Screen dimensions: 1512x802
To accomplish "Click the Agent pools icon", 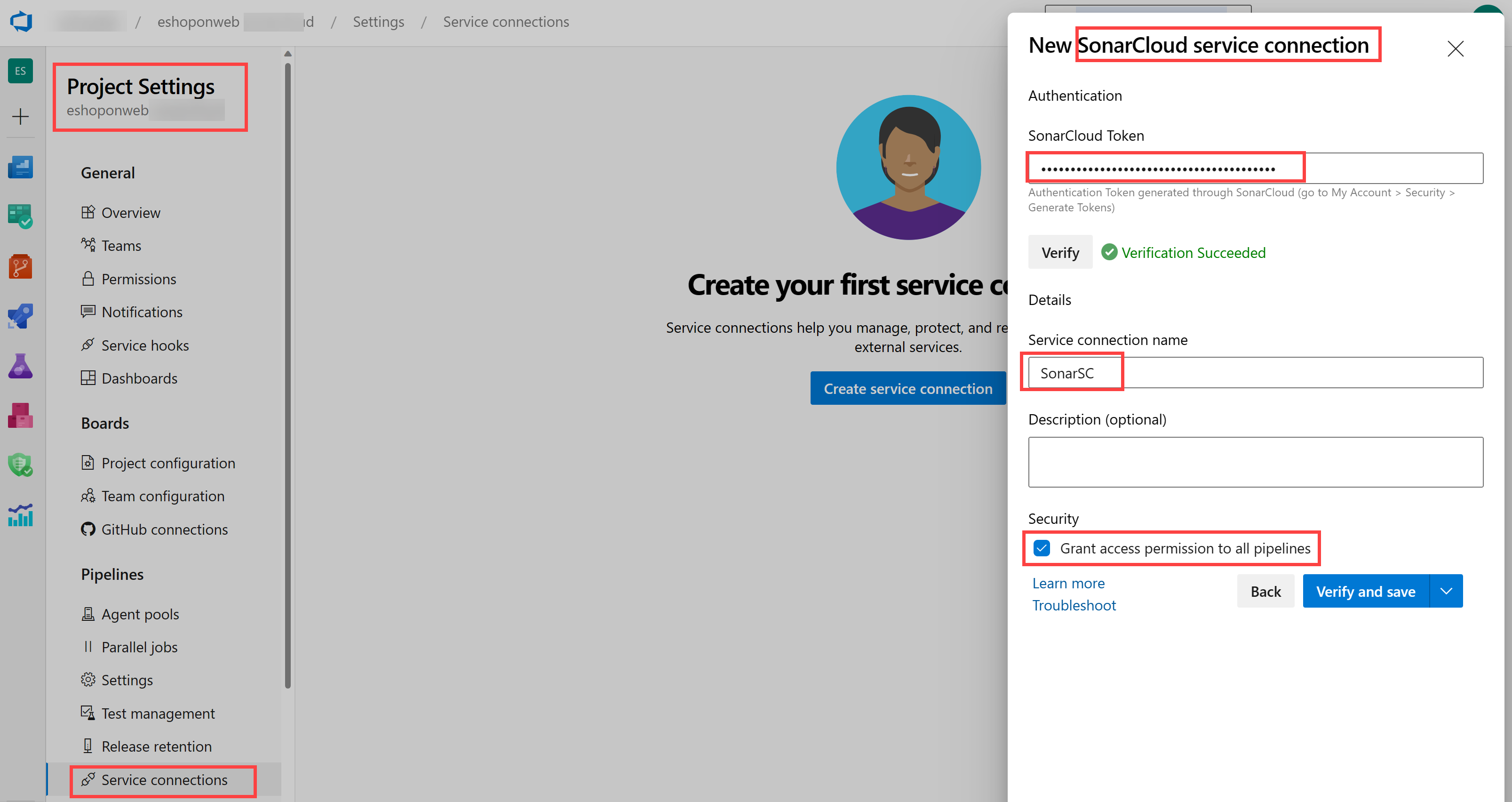I will tap(88, 614).
